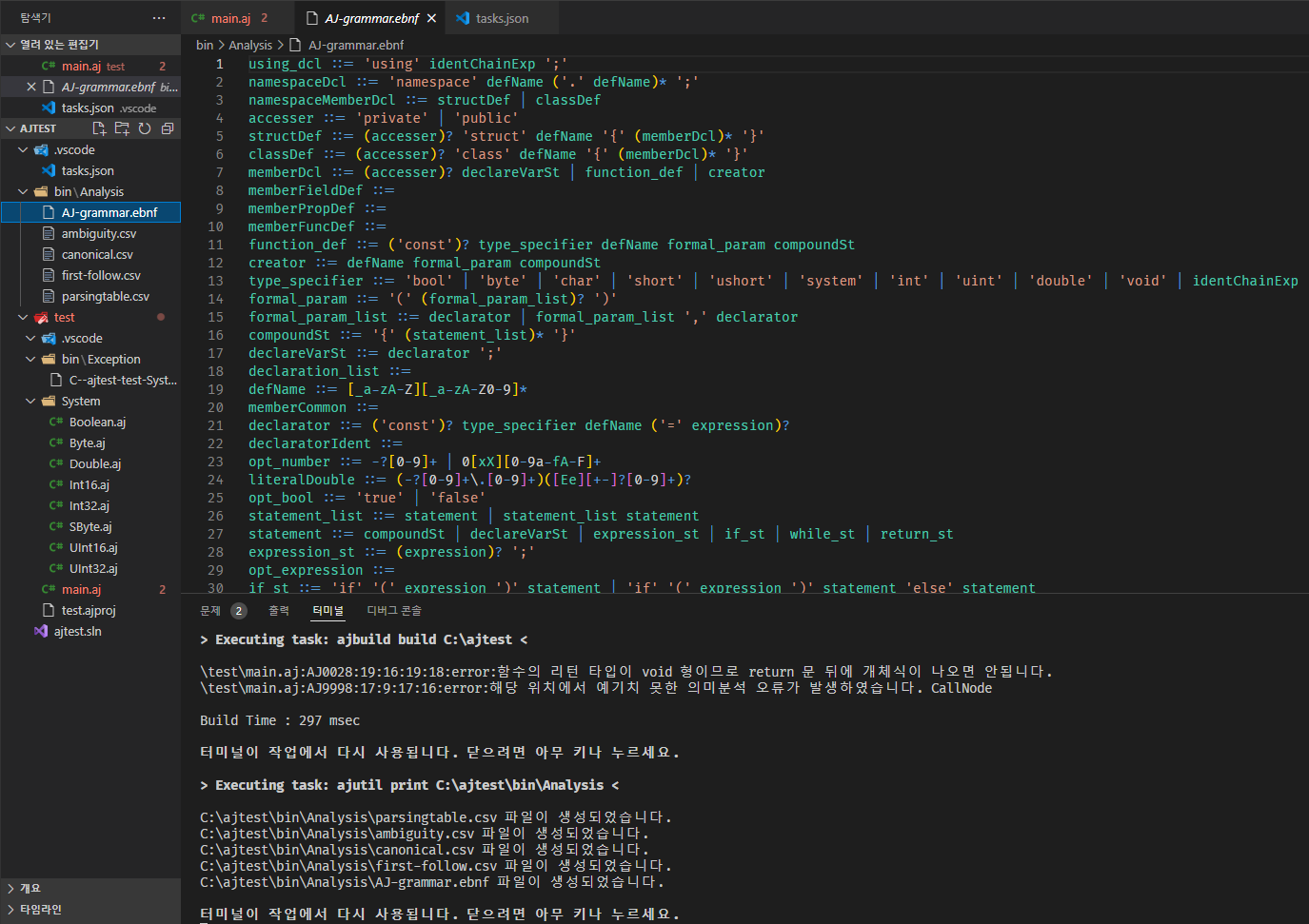The width and height of the screenshot is (1309, 924).
Task: Select the Terminal panel tab (터미널)
Action: [x=327, y=611]
